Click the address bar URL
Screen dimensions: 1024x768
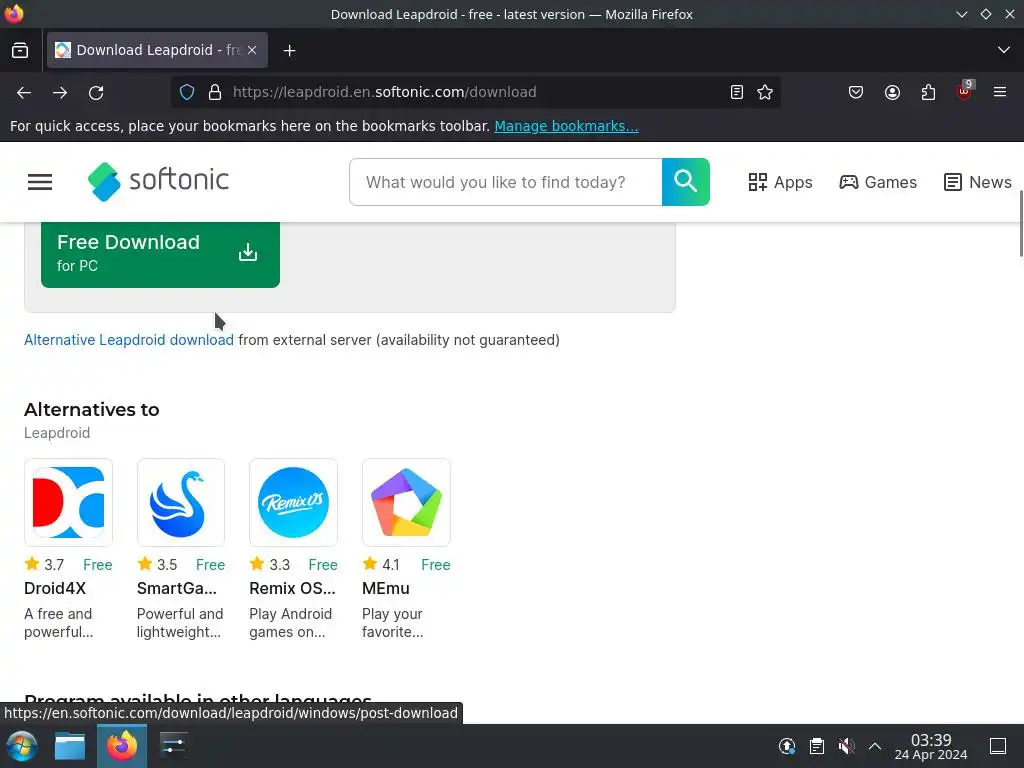click(385, 92)
